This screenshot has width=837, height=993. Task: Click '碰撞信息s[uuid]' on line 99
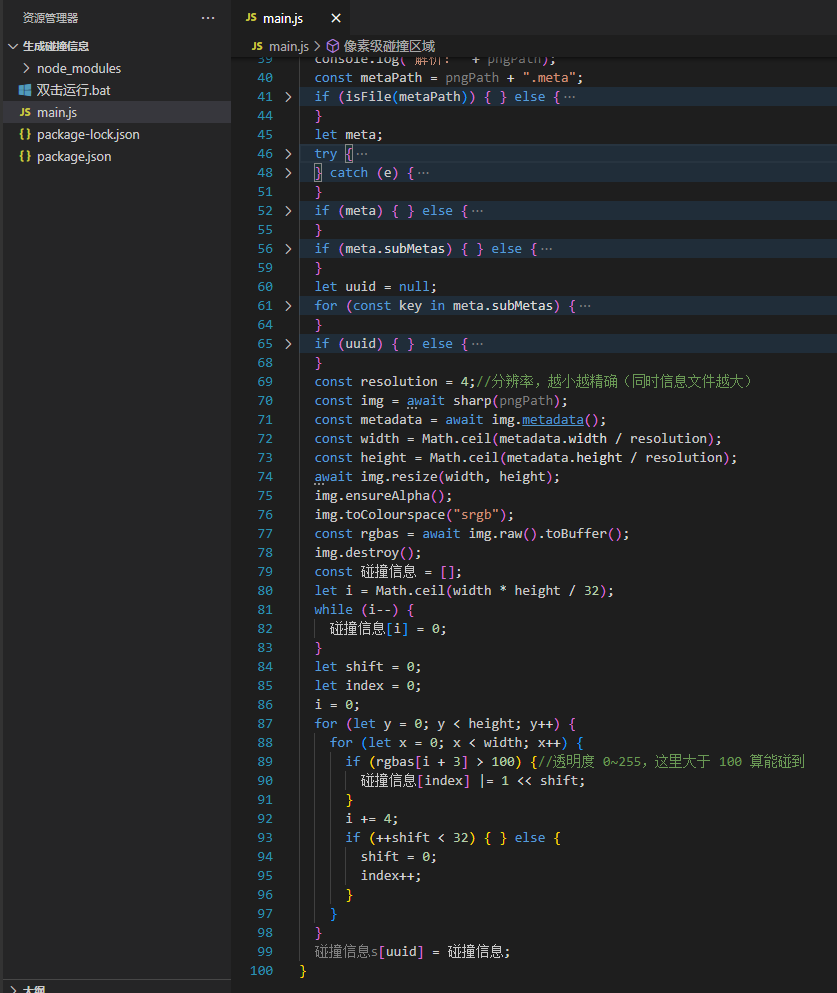click(369, 952)
